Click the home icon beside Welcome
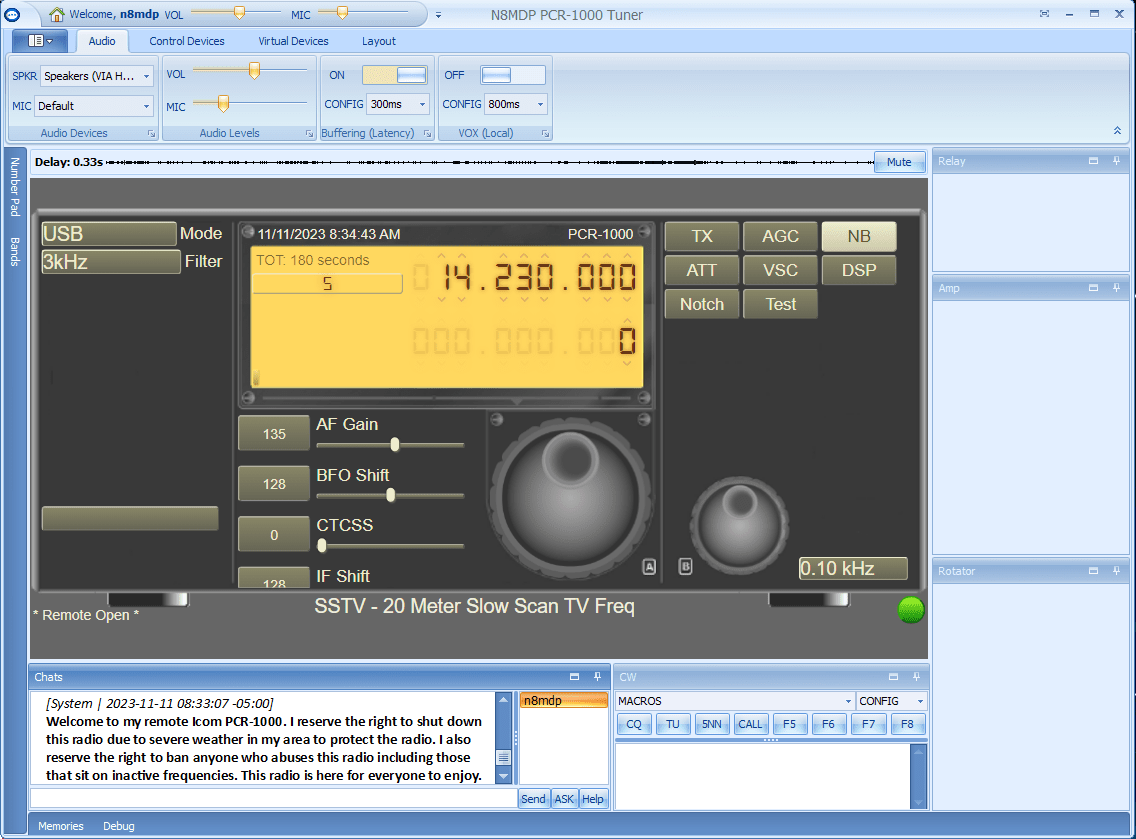The image size is (1136, 839). click(57, 14)
